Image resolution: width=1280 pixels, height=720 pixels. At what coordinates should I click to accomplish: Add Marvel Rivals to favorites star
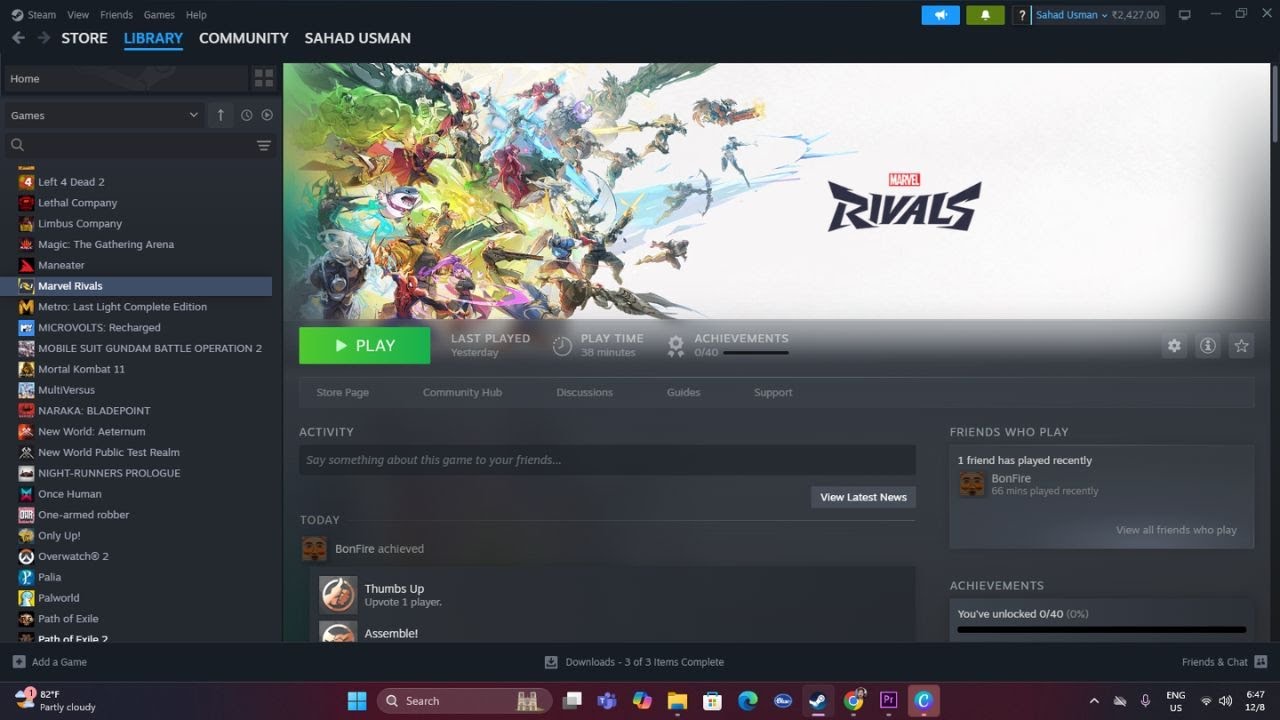(1241, 345)
